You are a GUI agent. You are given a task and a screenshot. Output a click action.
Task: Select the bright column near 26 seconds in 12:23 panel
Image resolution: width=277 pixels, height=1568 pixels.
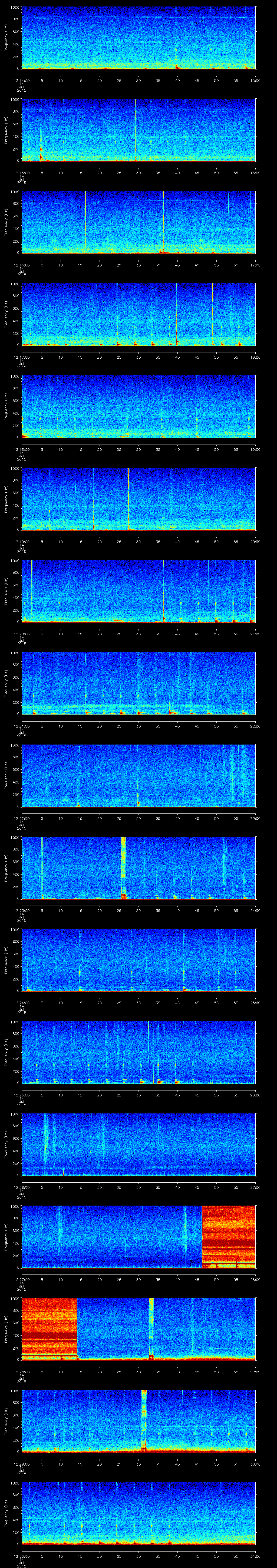[124, 867]
